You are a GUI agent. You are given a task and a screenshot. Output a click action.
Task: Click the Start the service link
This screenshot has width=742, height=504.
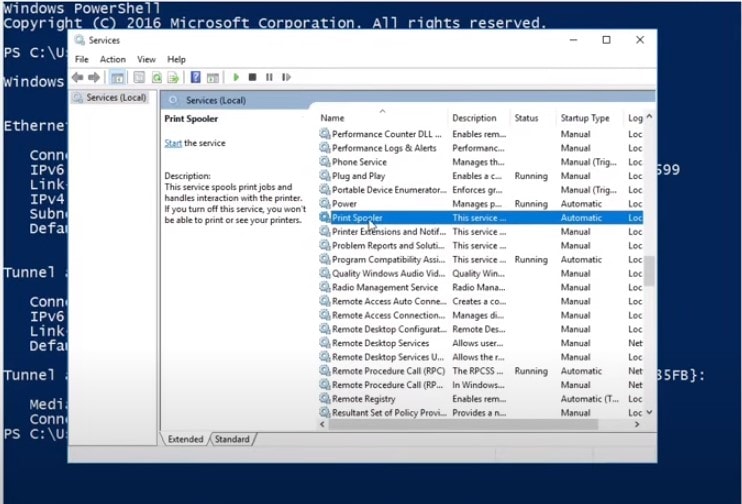tap(173, 143)
